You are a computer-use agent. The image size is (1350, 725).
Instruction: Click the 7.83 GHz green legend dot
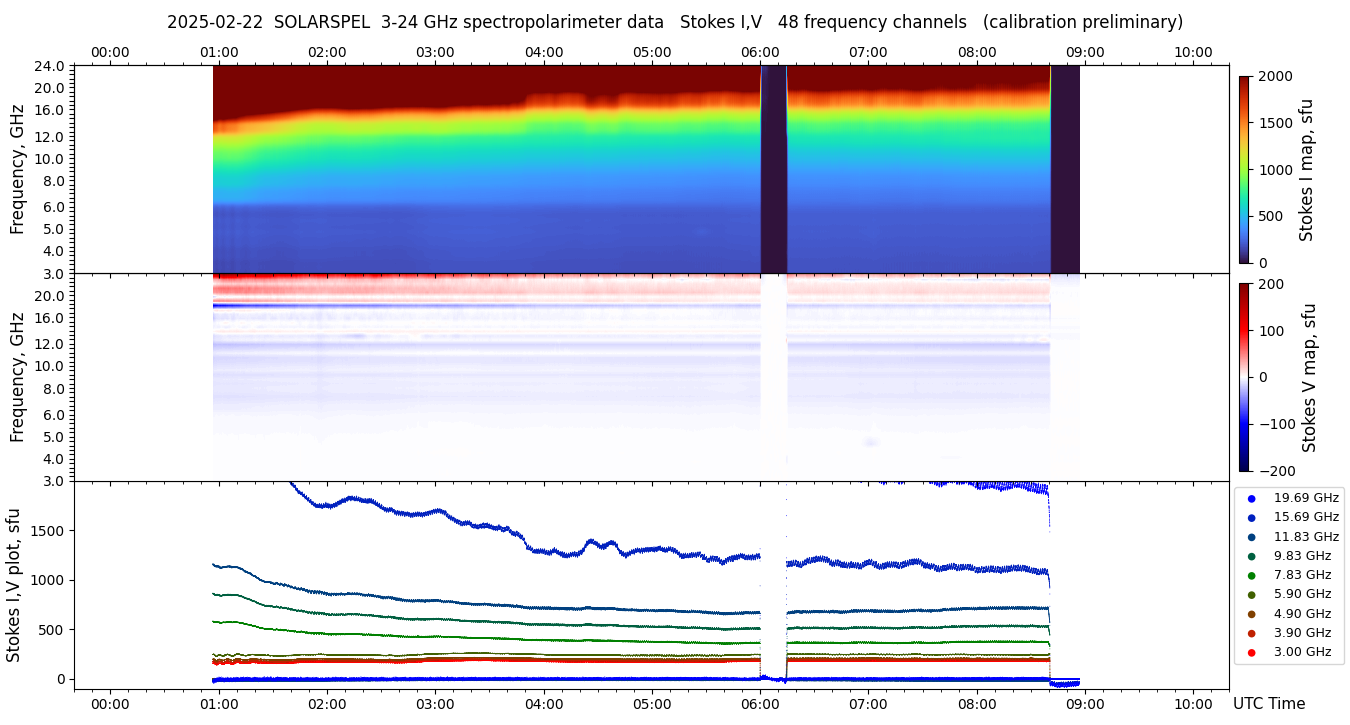click(x=1251, y=575)
